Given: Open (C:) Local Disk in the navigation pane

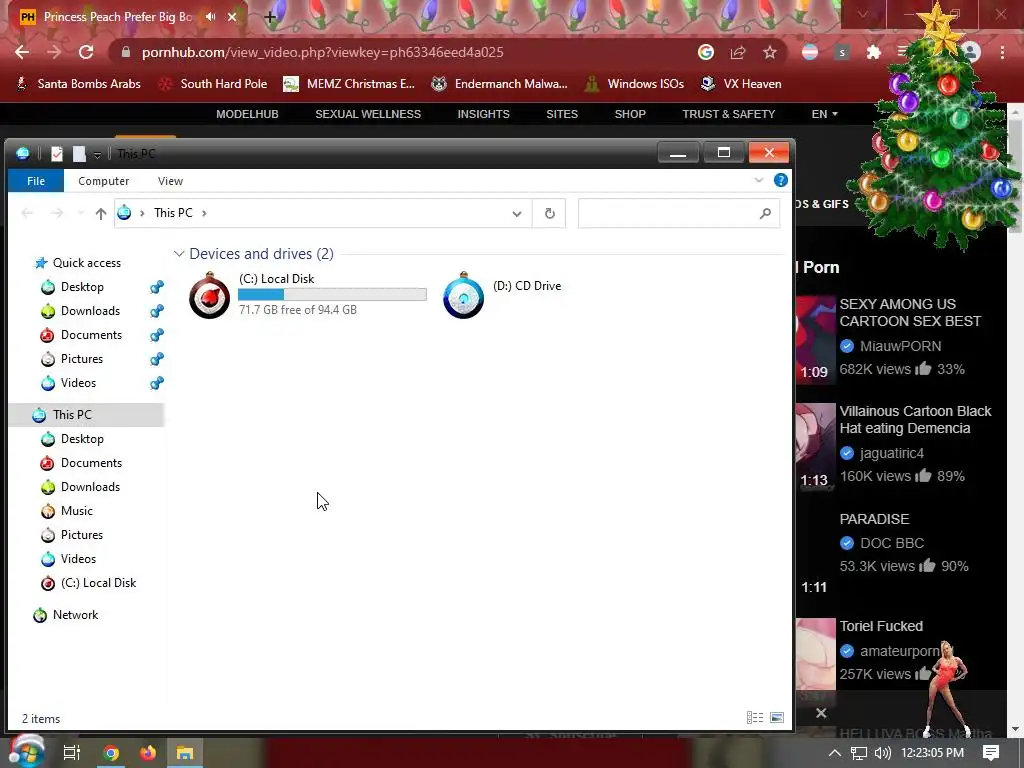Looking at the screenshot, I should (x=98, y=583).
